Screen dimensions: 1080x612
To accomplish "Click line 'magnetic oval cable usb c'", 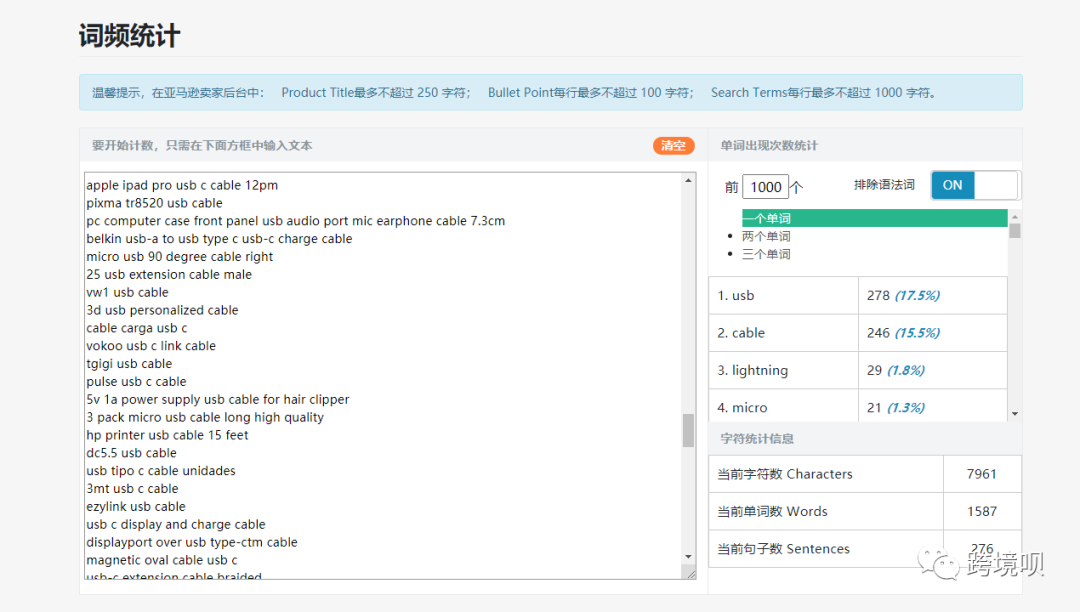I will (162, 561).
